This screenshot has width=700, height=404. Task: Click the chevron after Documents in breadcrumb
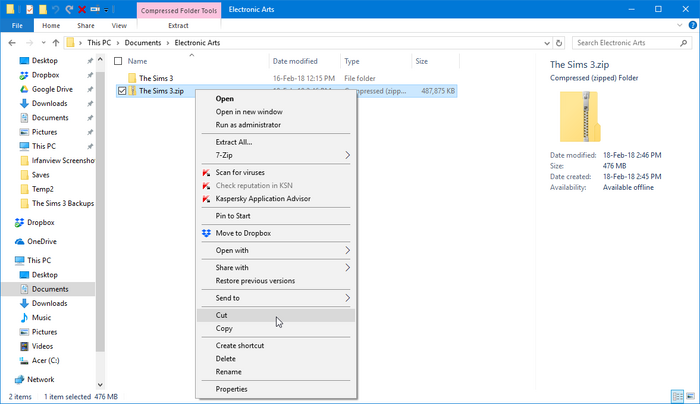168,43
